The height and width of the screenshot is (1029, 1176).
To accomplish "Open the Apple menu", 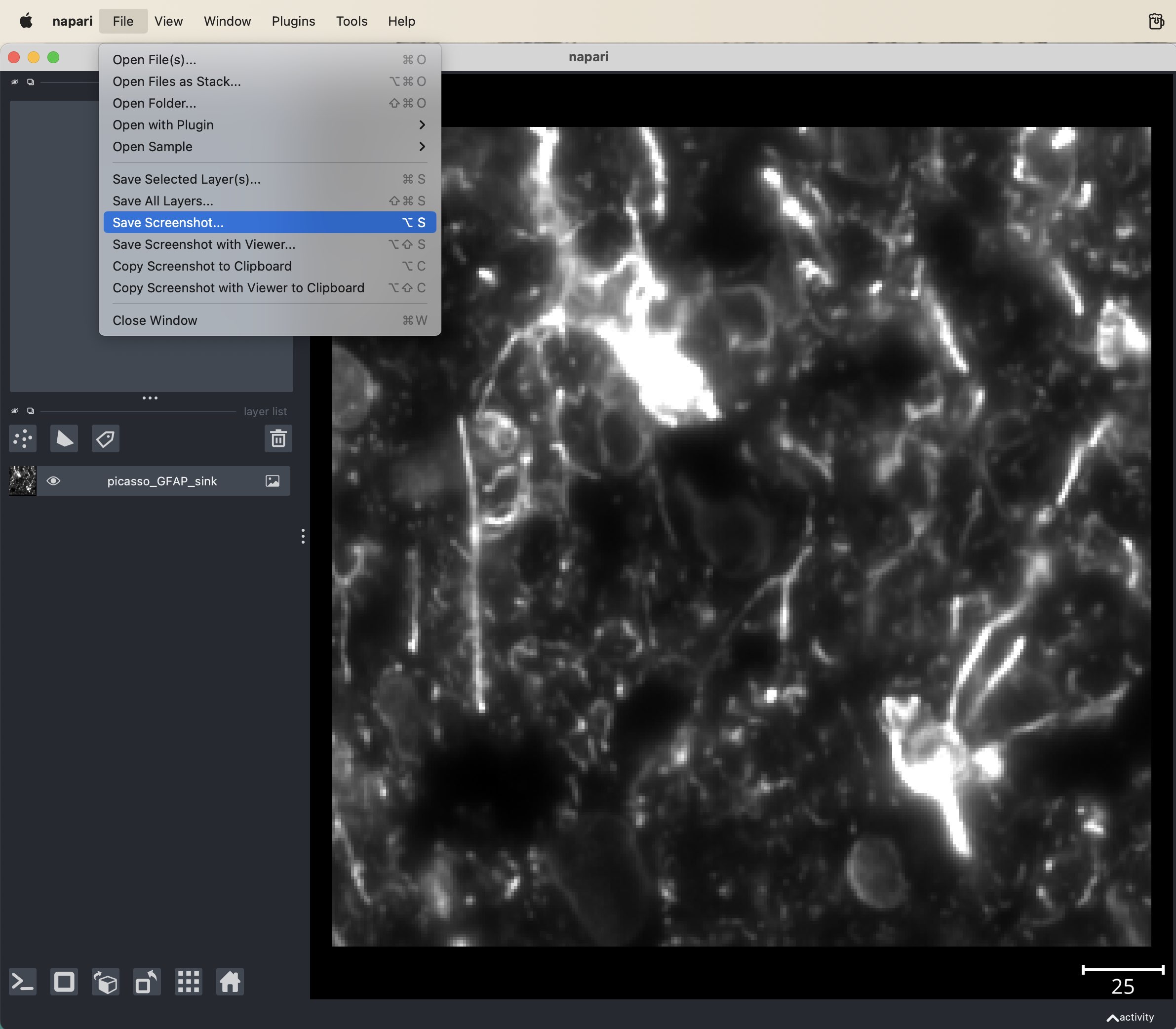I will 26,21.
